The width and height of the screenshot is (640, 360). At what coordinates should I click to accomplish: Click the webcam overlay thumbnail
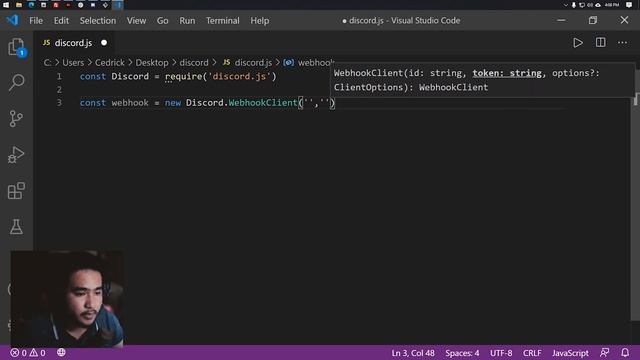tap(67, 299)
